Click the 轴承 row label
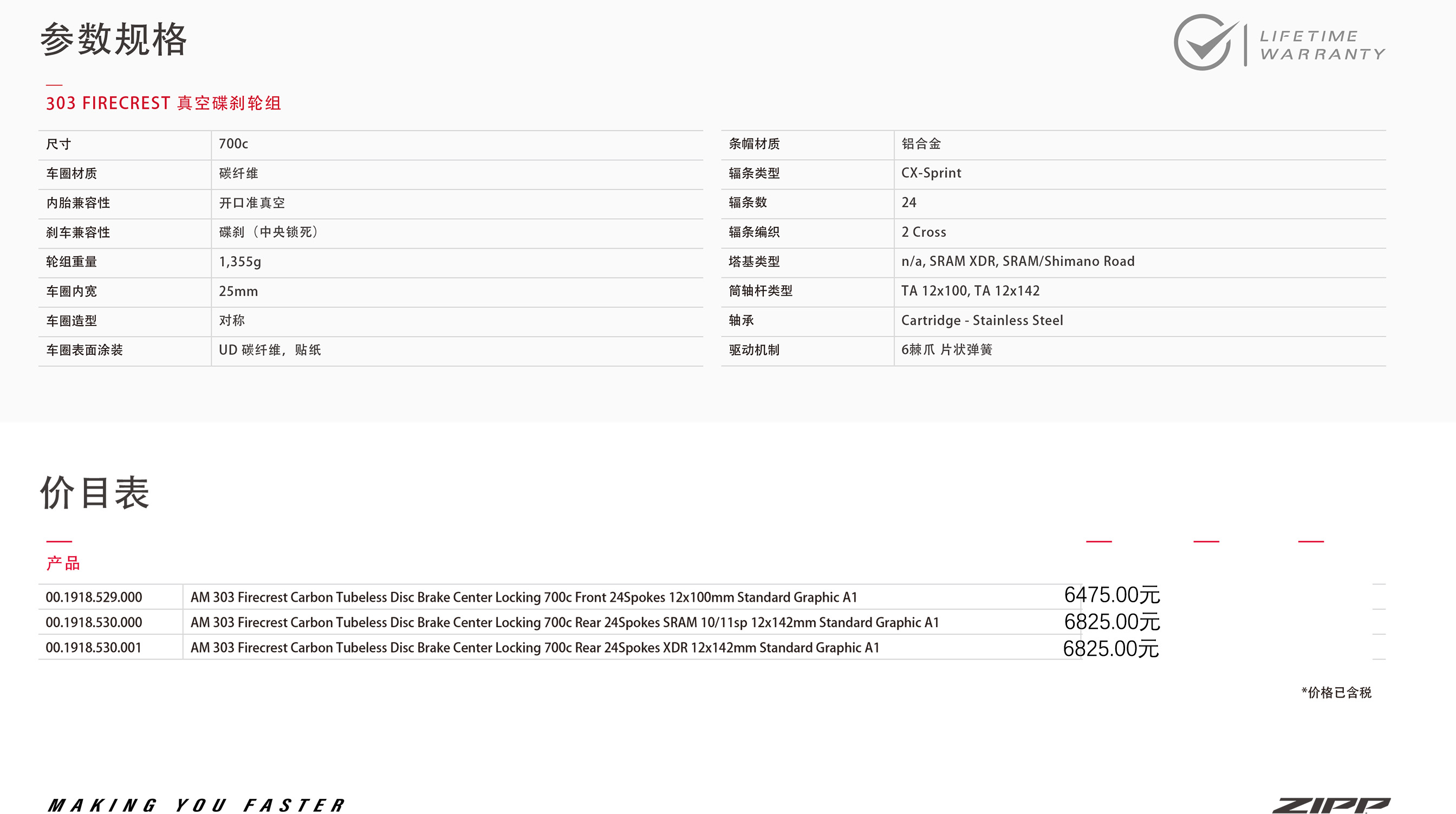The image size is (1456, 814). click(741, 321)
